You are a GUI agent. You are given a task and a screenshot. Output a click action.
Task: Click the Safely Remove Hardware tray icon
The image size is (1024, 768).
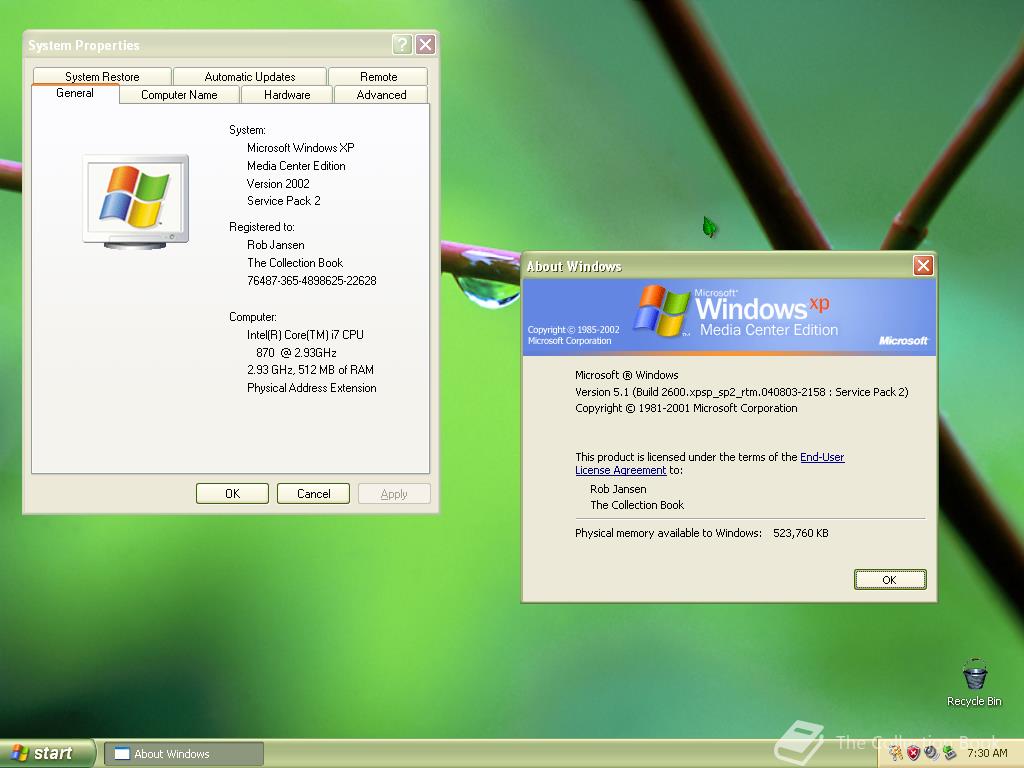pos(949,753)
